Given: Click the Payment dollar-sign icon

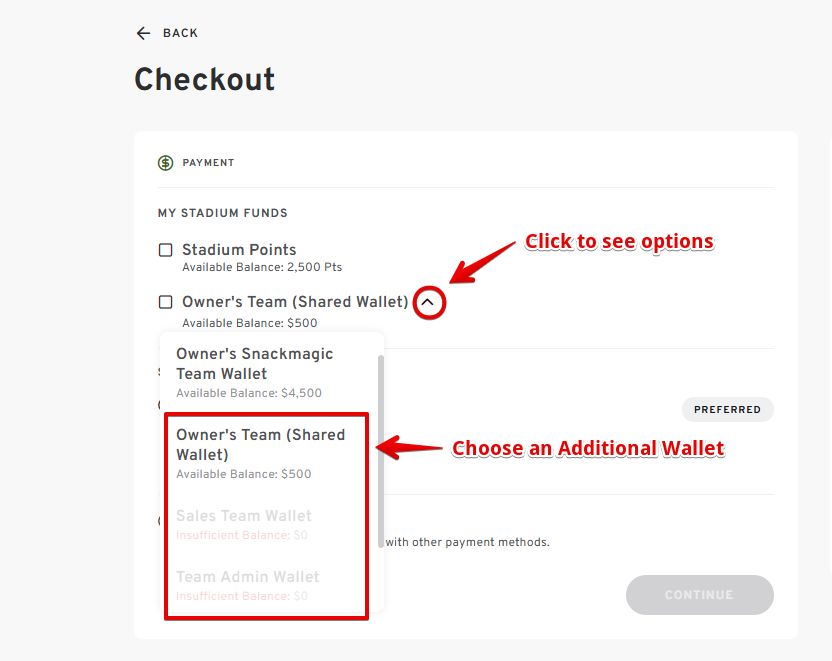Looking at the screenshot, I should tap(166, 163).
